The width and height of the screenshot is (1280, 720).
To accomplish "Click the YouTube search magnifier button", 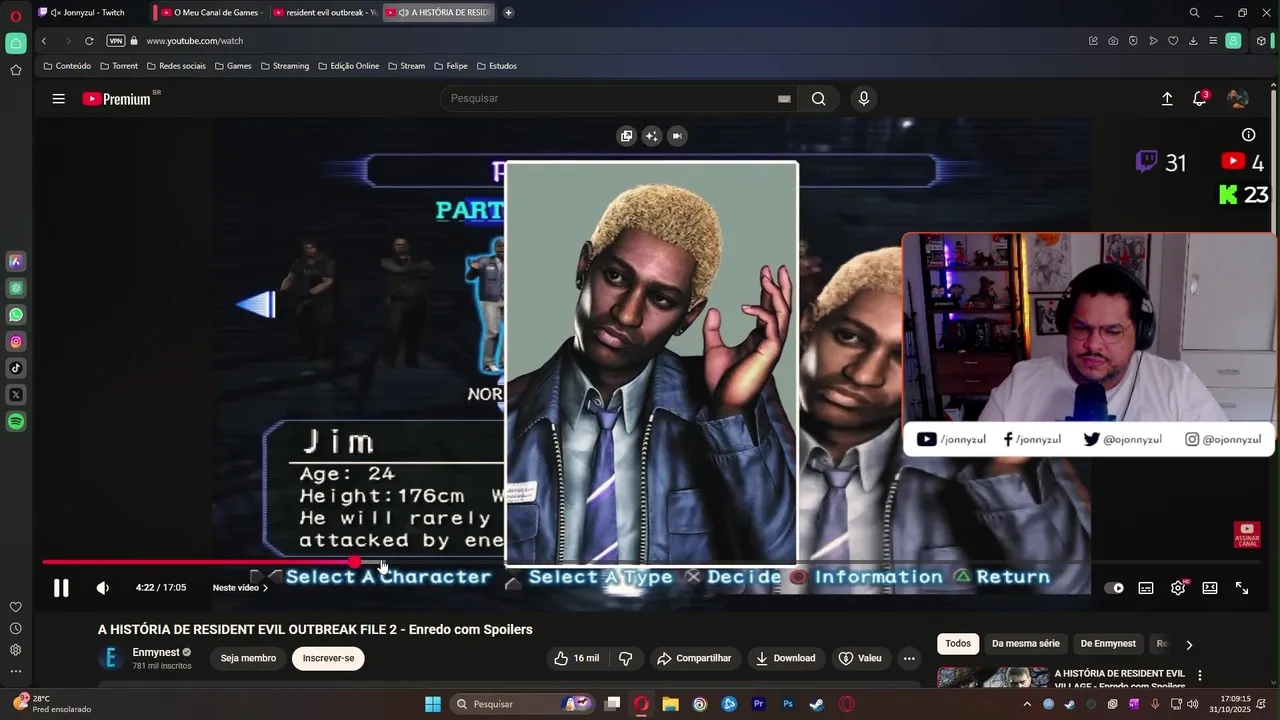I will [x=819, y=98].
